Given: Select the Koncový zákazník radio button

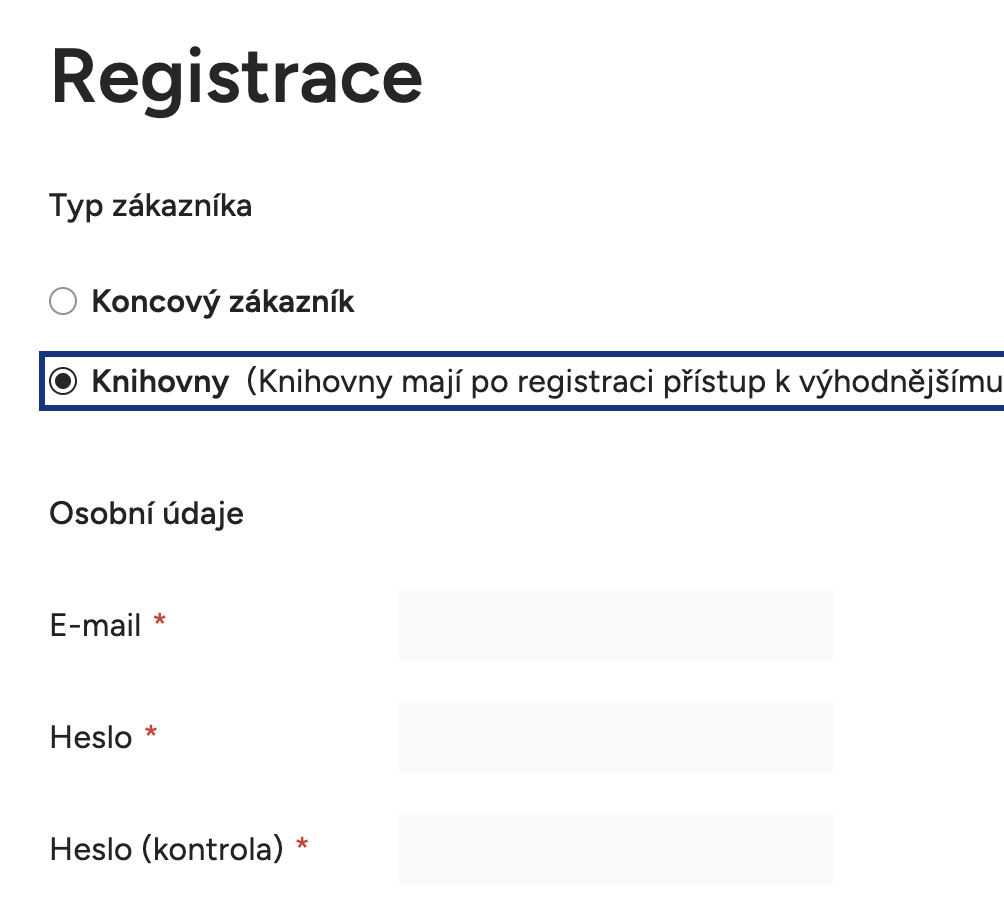Looking at the screenshot, I should point(62,301).
